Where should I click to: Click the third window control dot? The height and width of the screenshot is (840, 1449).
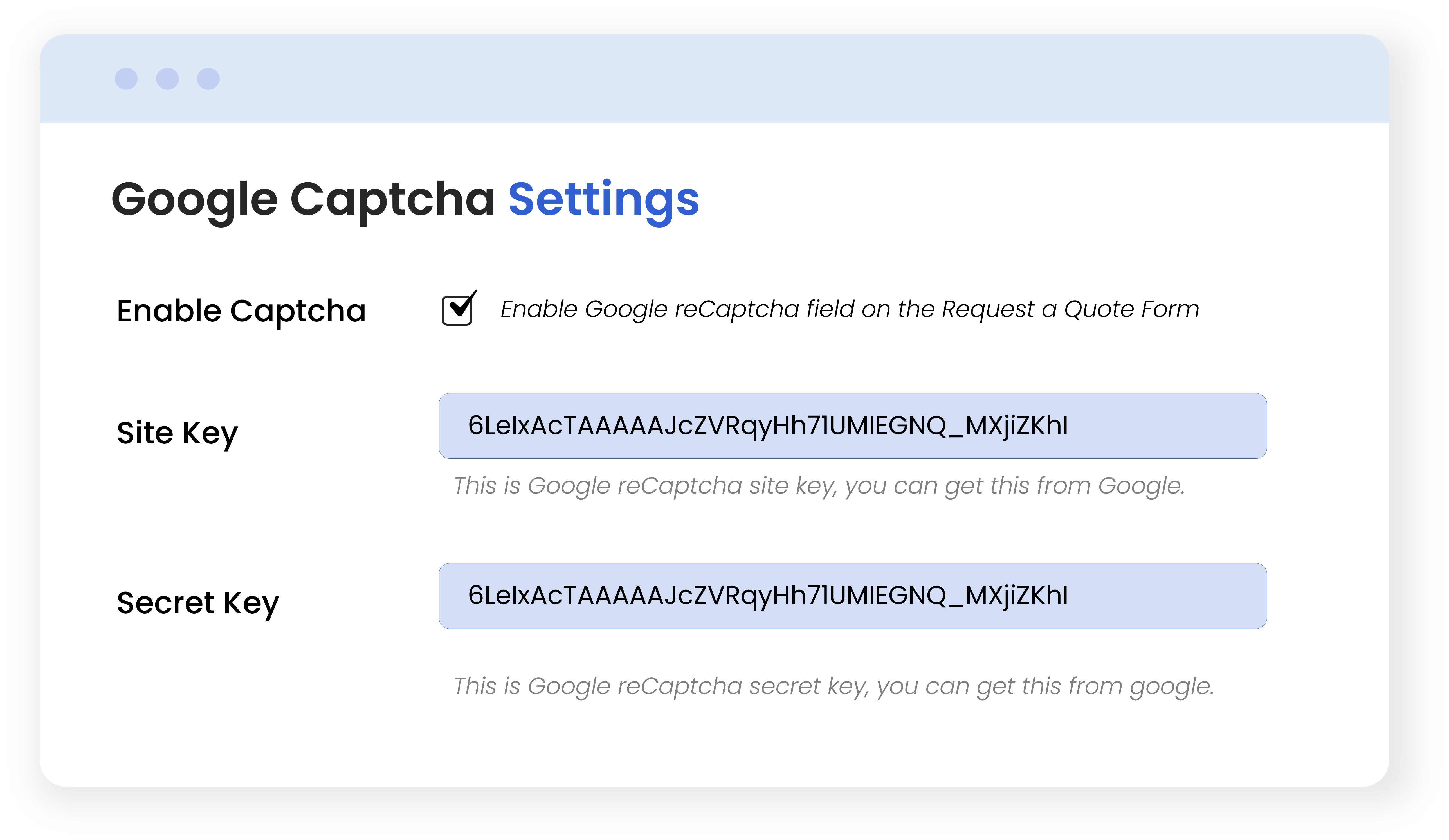tap(208, 79)
